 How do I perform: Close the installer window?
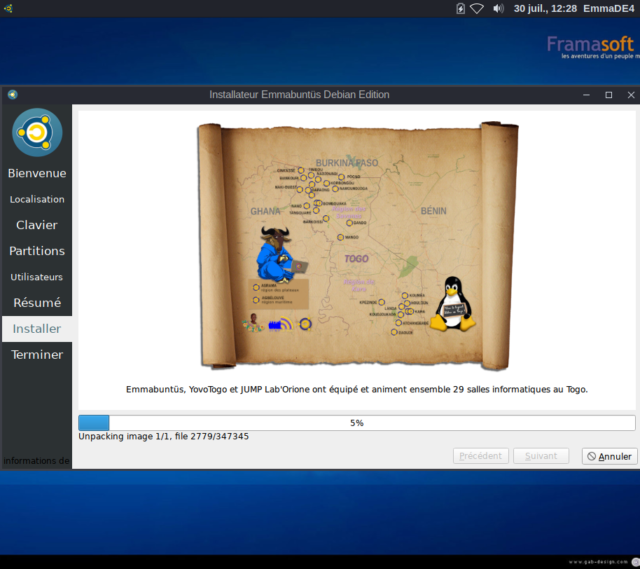tap(631, 95)
